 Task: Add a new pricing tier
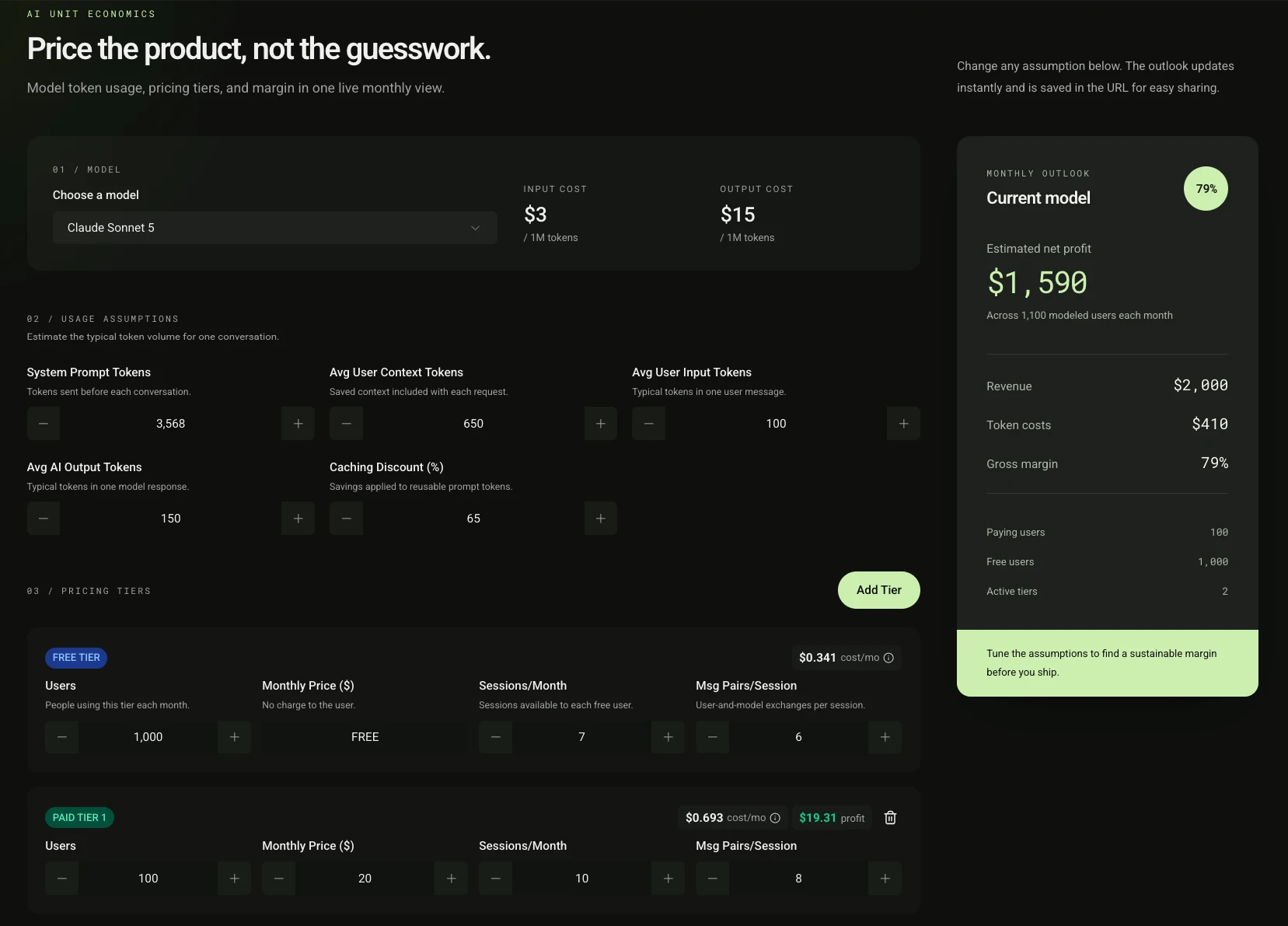[879, 590]
